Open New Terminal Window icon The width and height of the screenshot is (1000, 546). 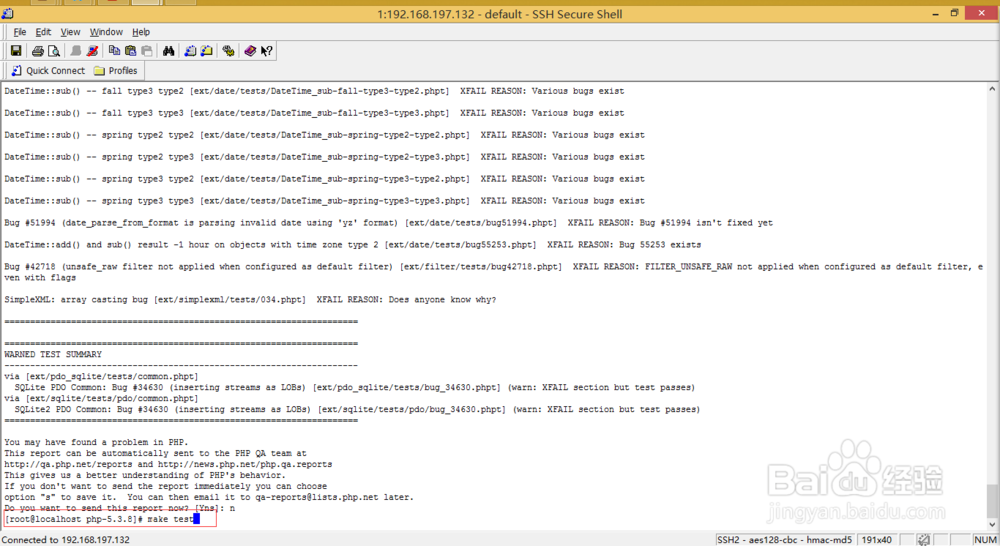(x=190, y=50)
